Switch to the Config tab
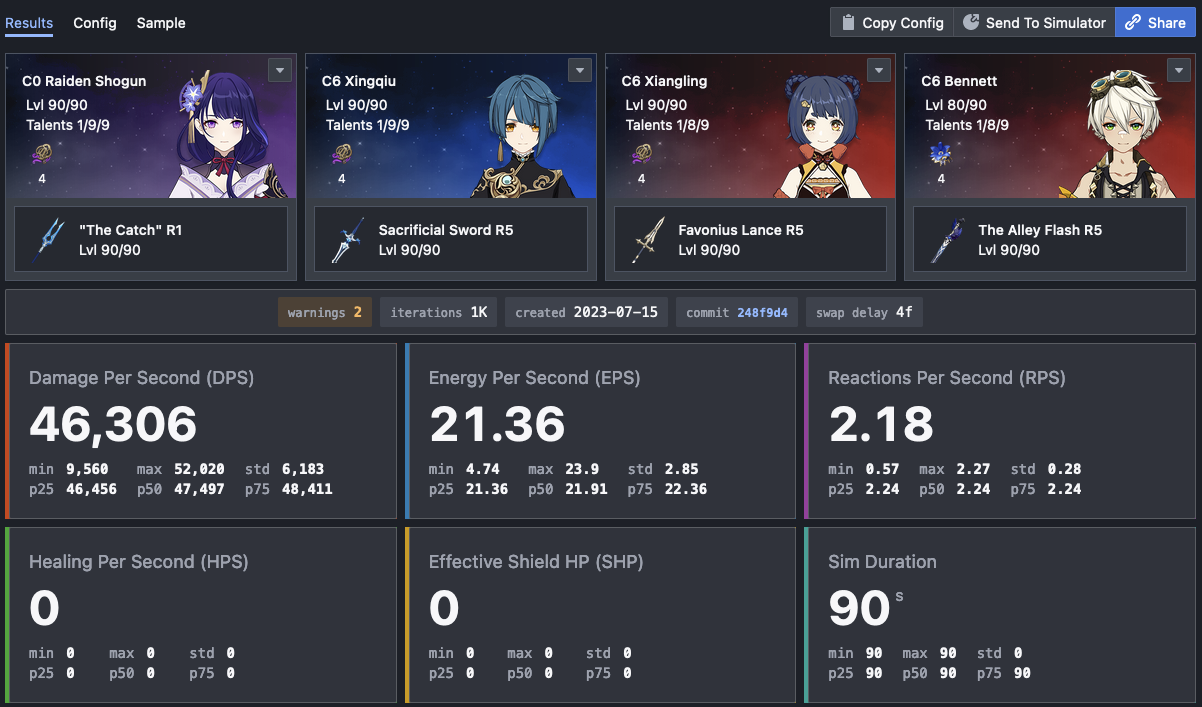This screenshot has width=1202, height=707. pos(95,23)
